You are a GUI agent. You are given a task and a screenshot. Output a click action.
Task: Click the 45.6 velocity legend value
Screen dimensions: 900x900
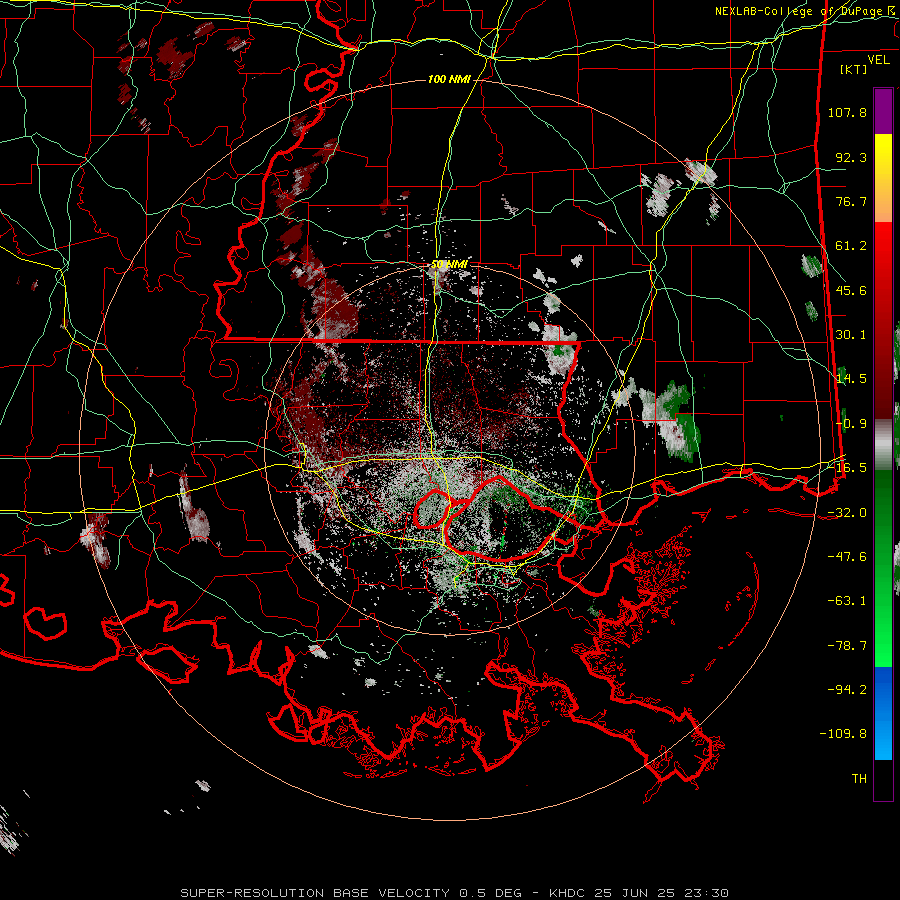coord(851,290)
